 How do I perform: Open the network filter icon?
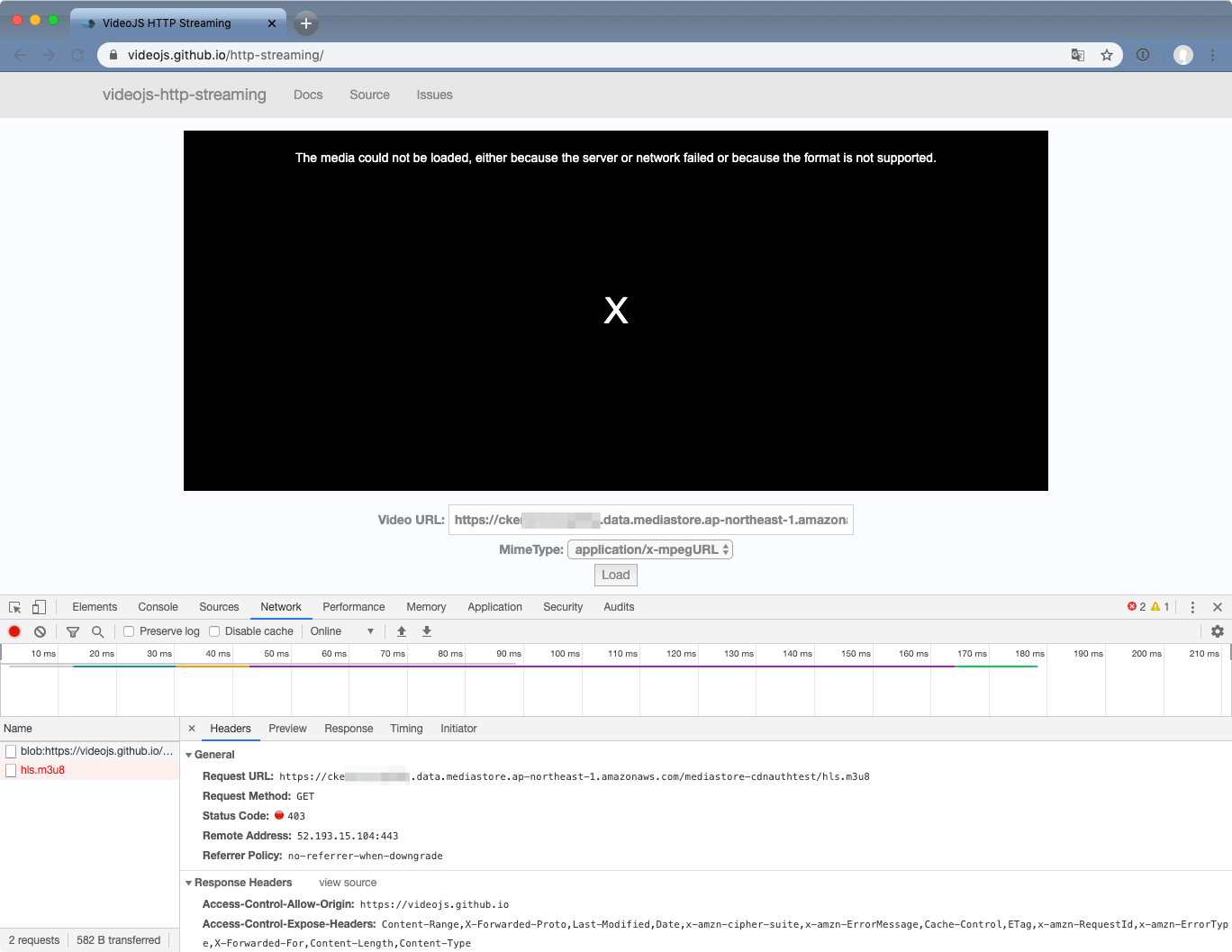(x=73, y=631)
